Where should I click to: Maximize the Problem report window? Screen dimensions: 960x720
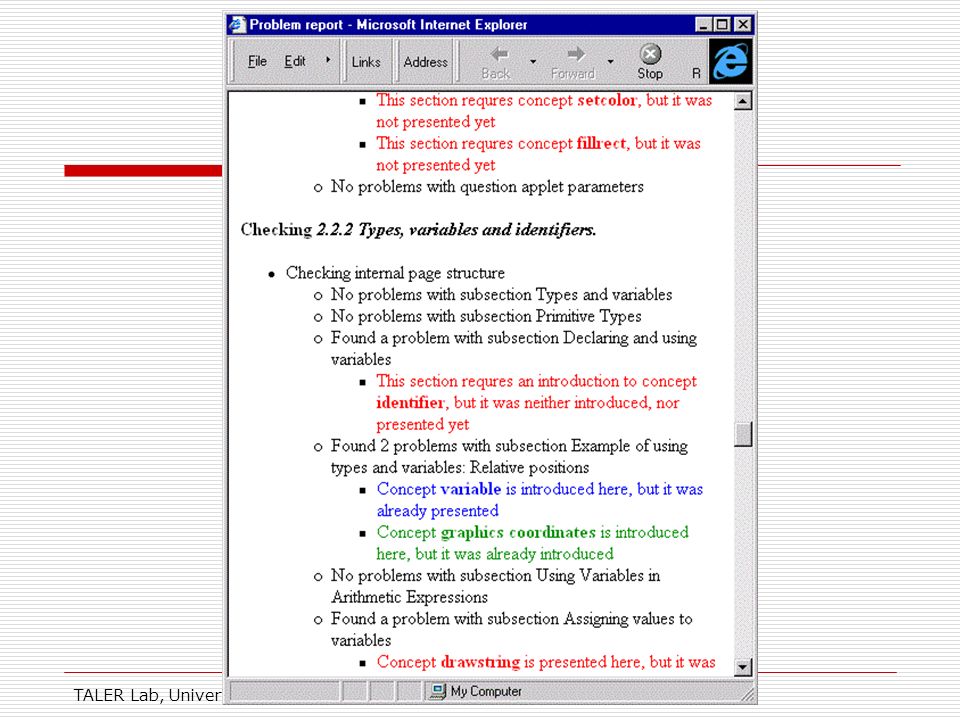(722, 24)
